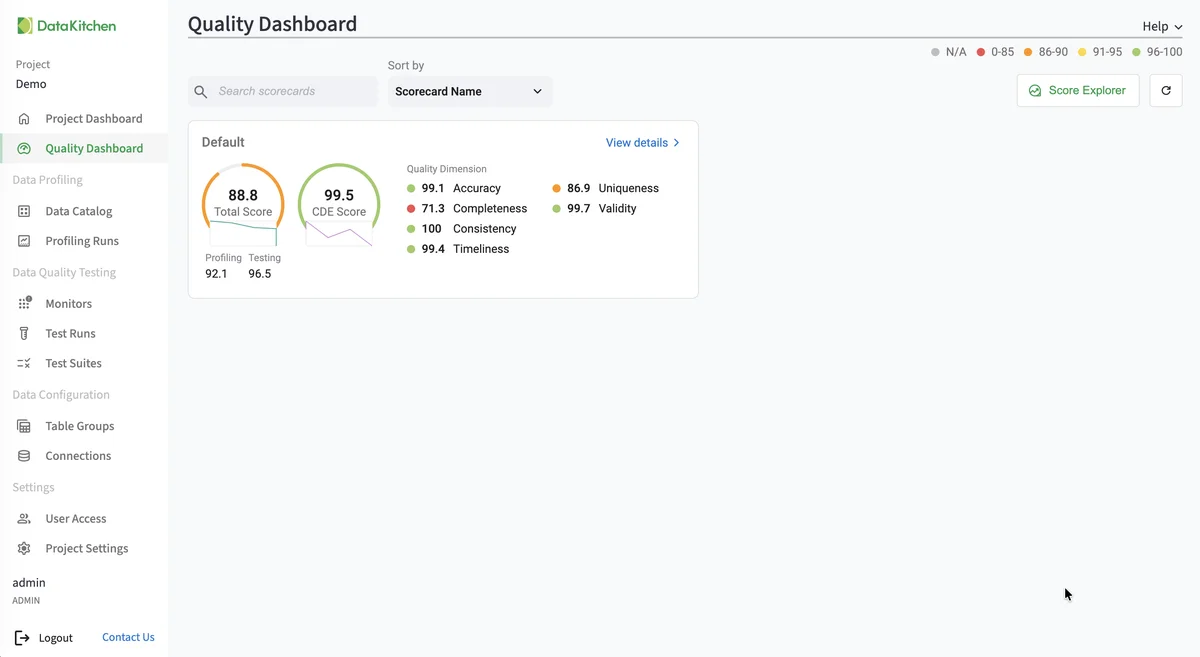Open the Contact Us link
This screenshot has width=1200, height=657.
(128, 637)
